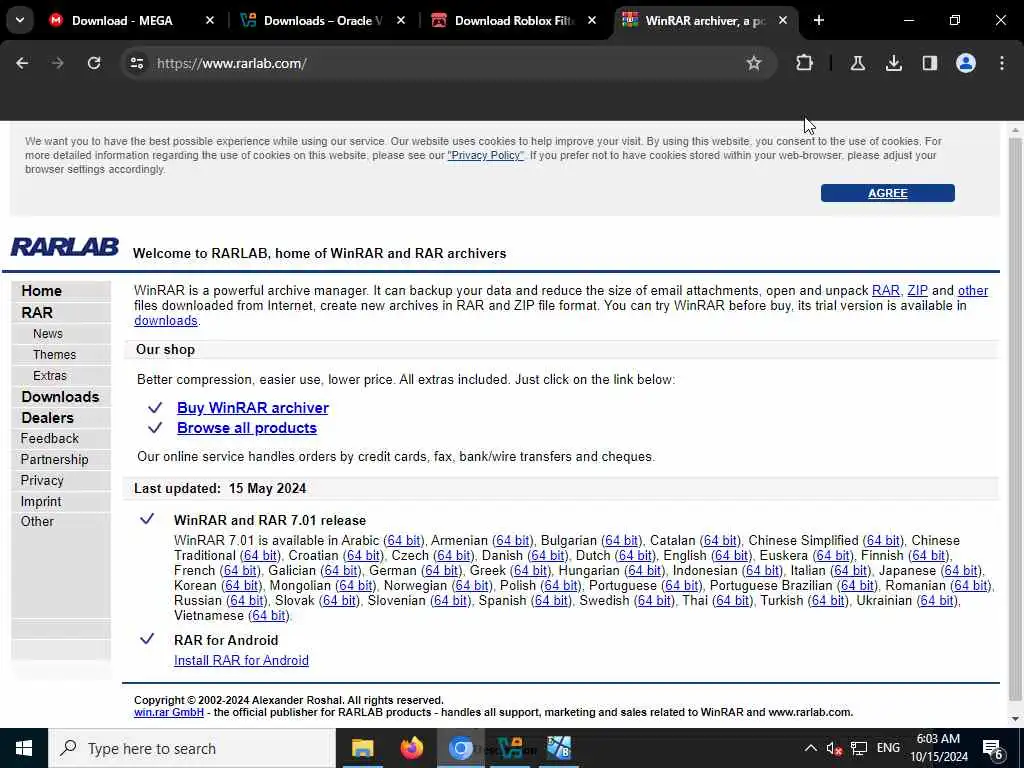The image size is (1024, 768).
Task: Open the notification center icon
Action: [992, 749]
